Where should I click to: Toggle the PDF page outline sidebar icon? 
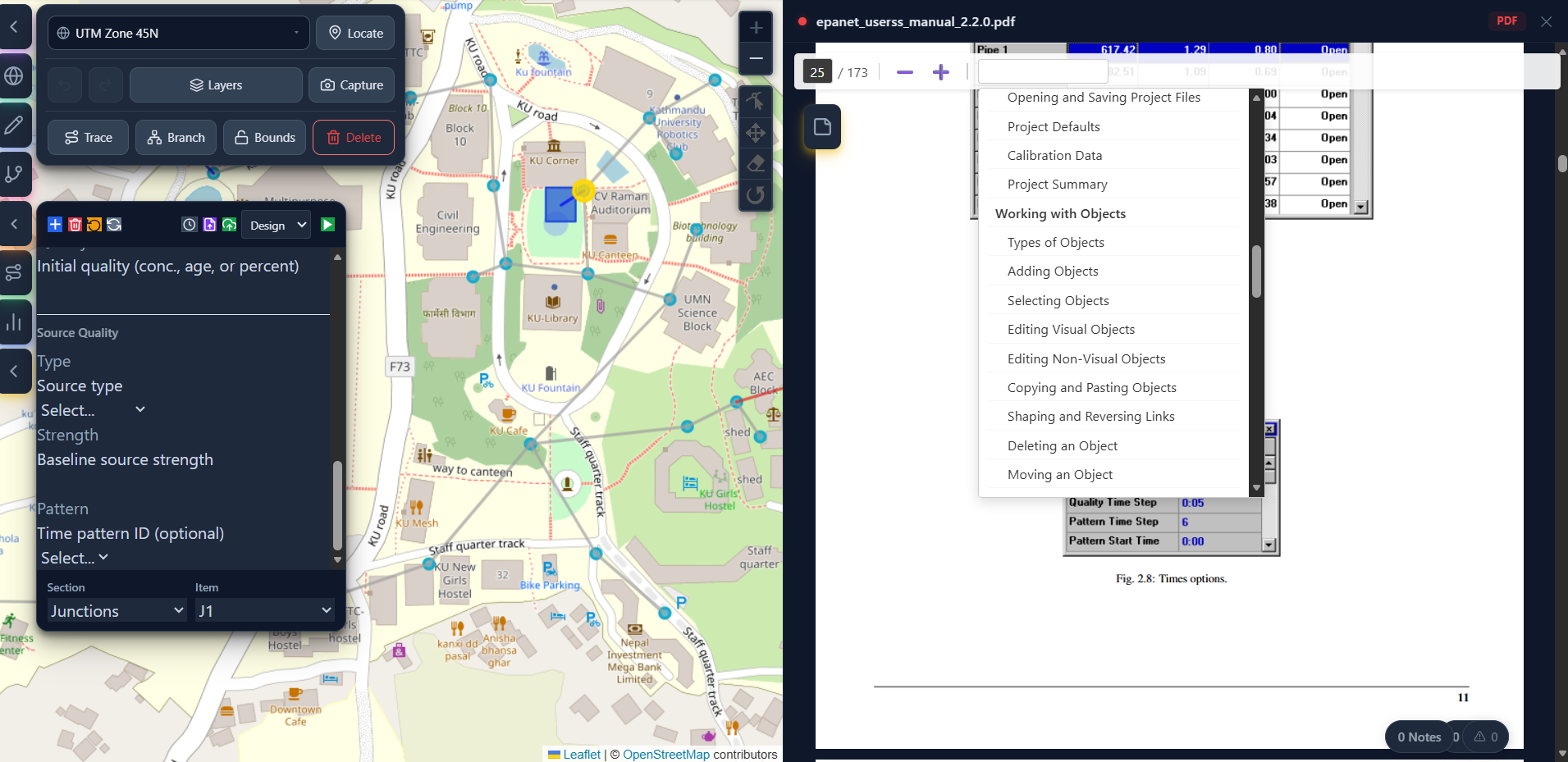coord(822,127)
